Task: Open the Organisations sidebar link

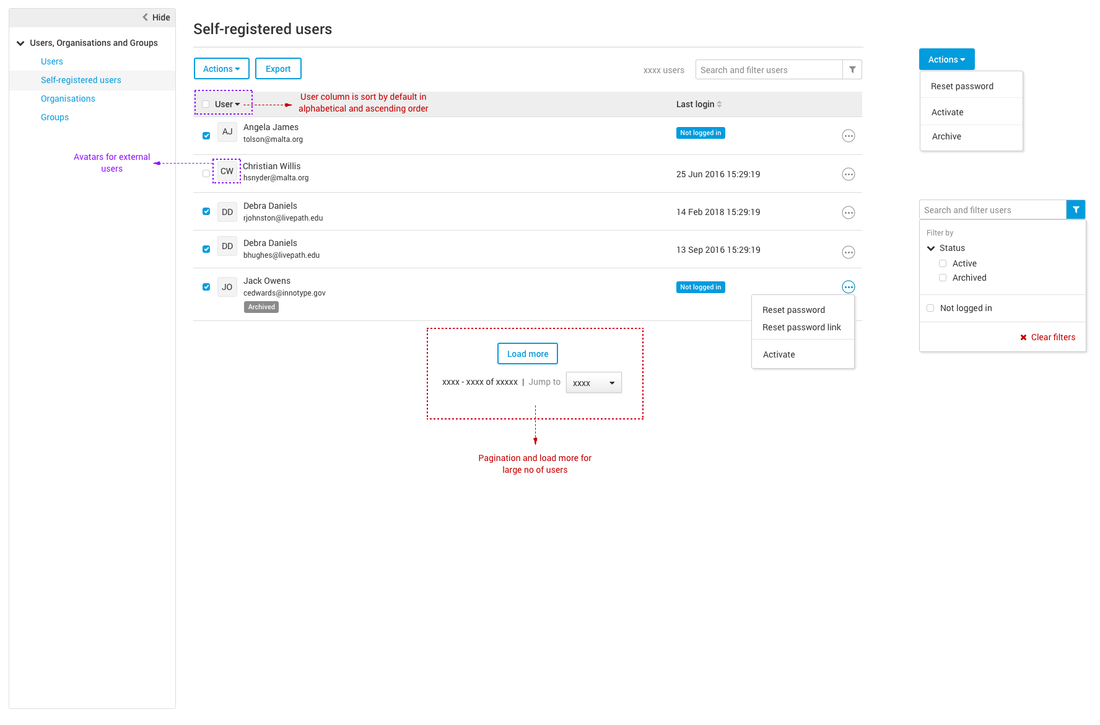Action: [x=68, y=99]
